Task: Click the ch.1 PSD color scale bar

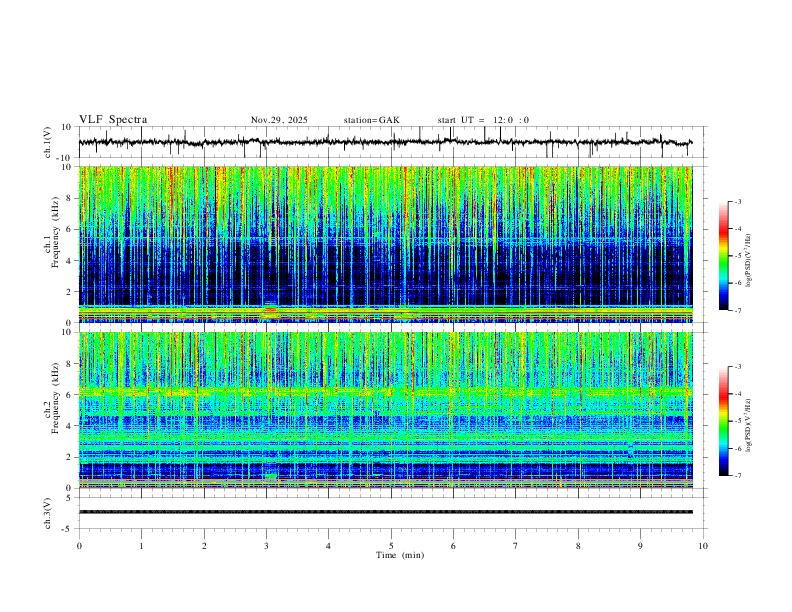Action: 723,256
